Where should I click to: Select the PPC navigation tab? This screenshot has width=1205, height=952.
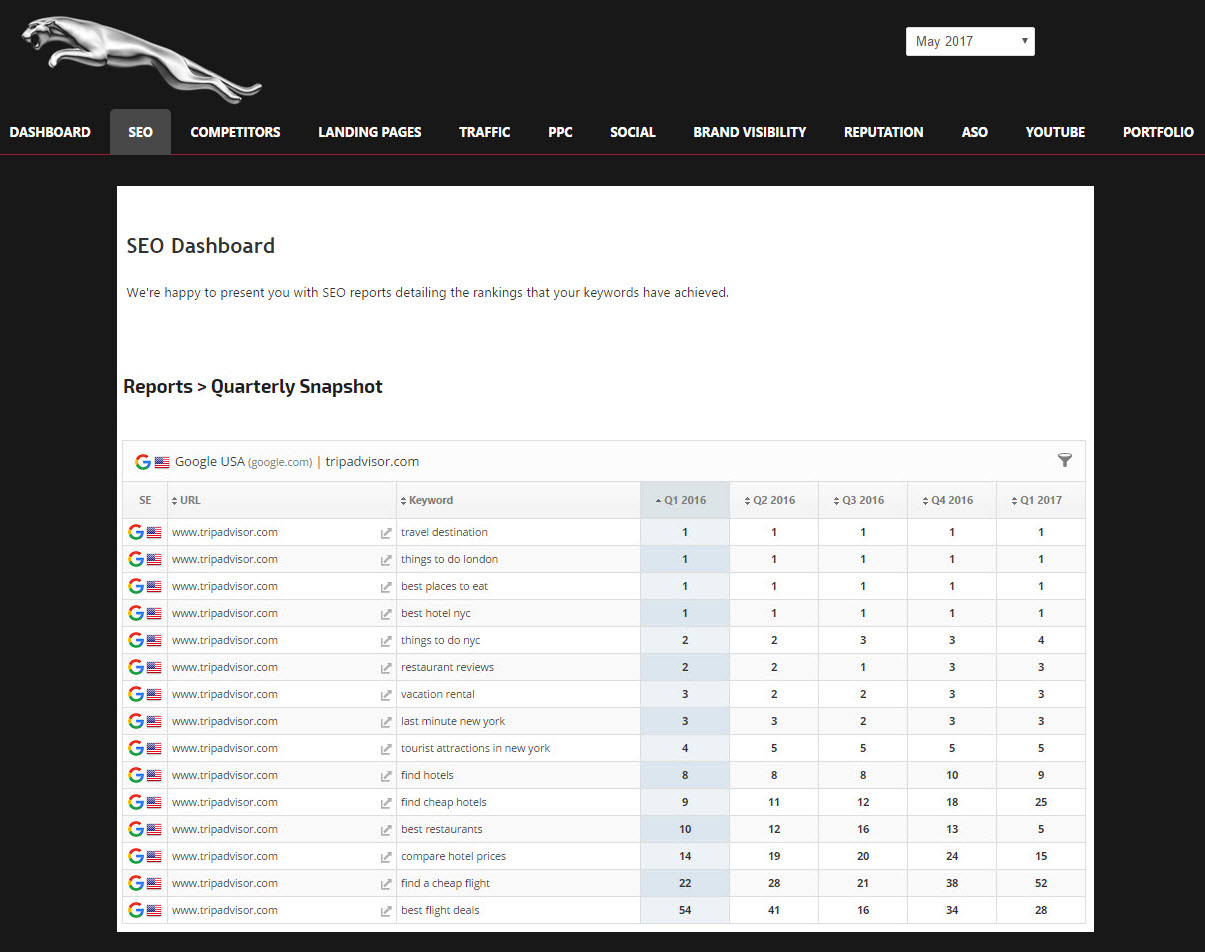point(560,132)
